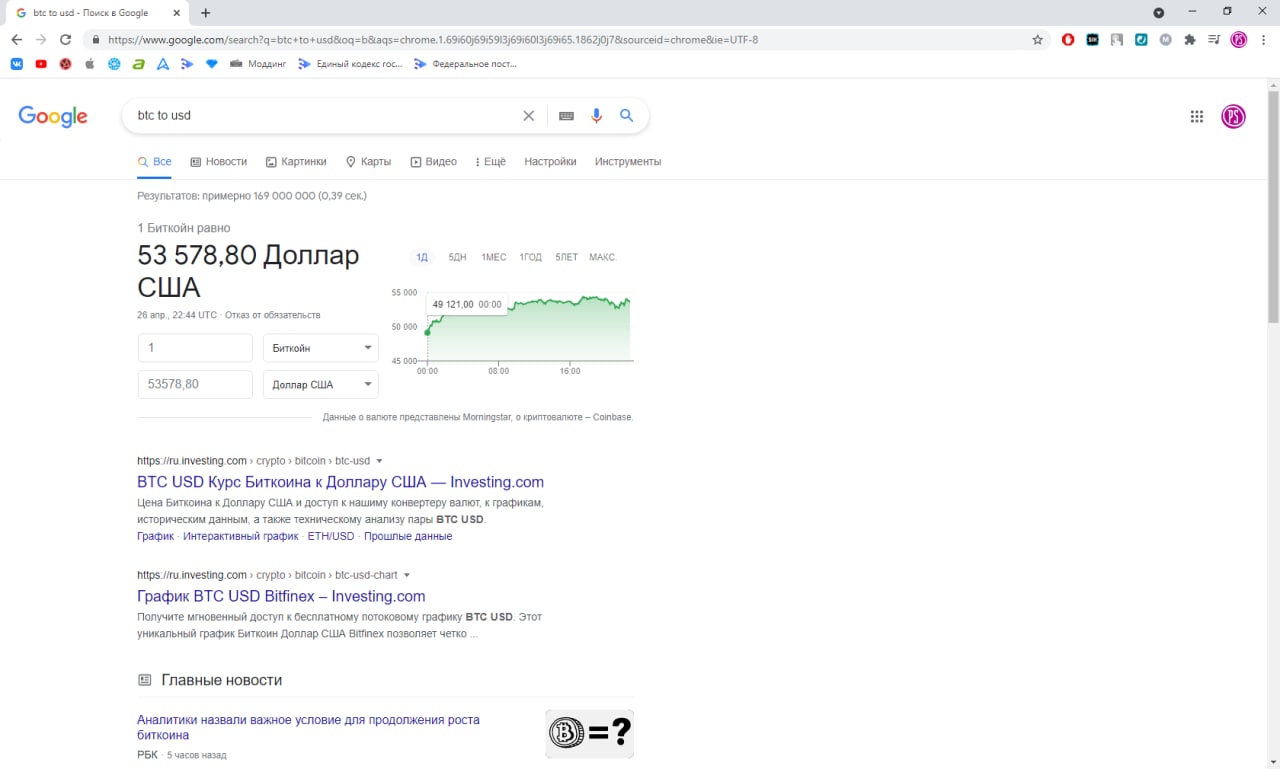Click the gray M extension icon
Image resolution: width=1280 pixels, height=769 pixels.
click(x=1166, y=40)
